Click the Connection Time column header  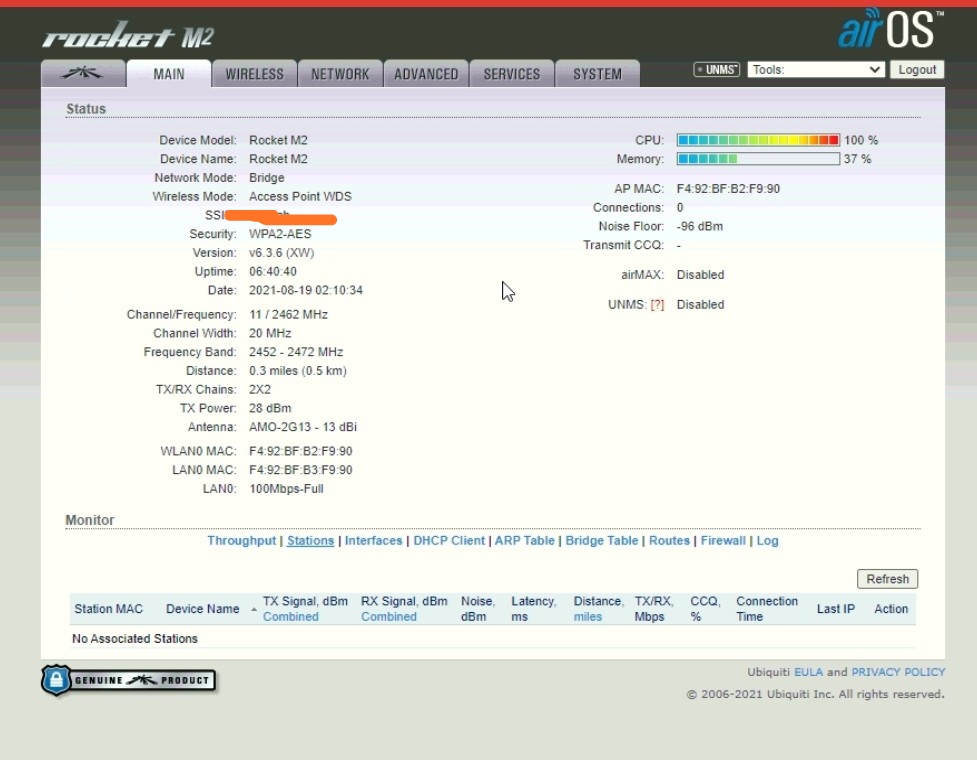767,609
